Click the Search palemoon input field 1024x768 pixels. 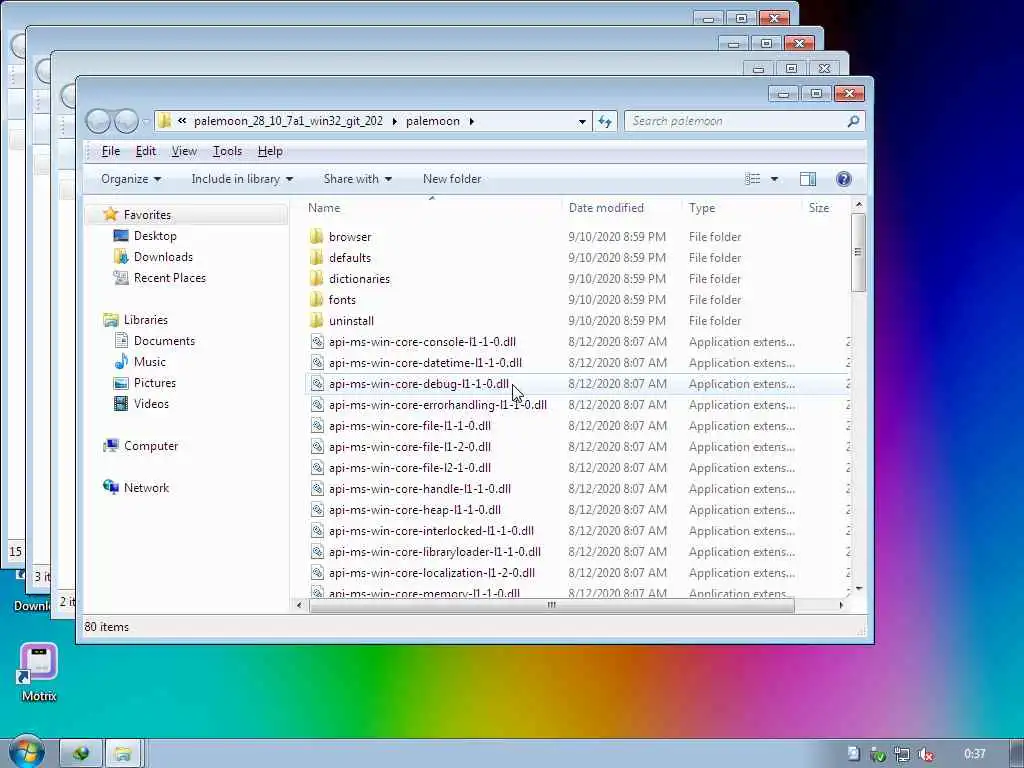click(x=744, y=121)
